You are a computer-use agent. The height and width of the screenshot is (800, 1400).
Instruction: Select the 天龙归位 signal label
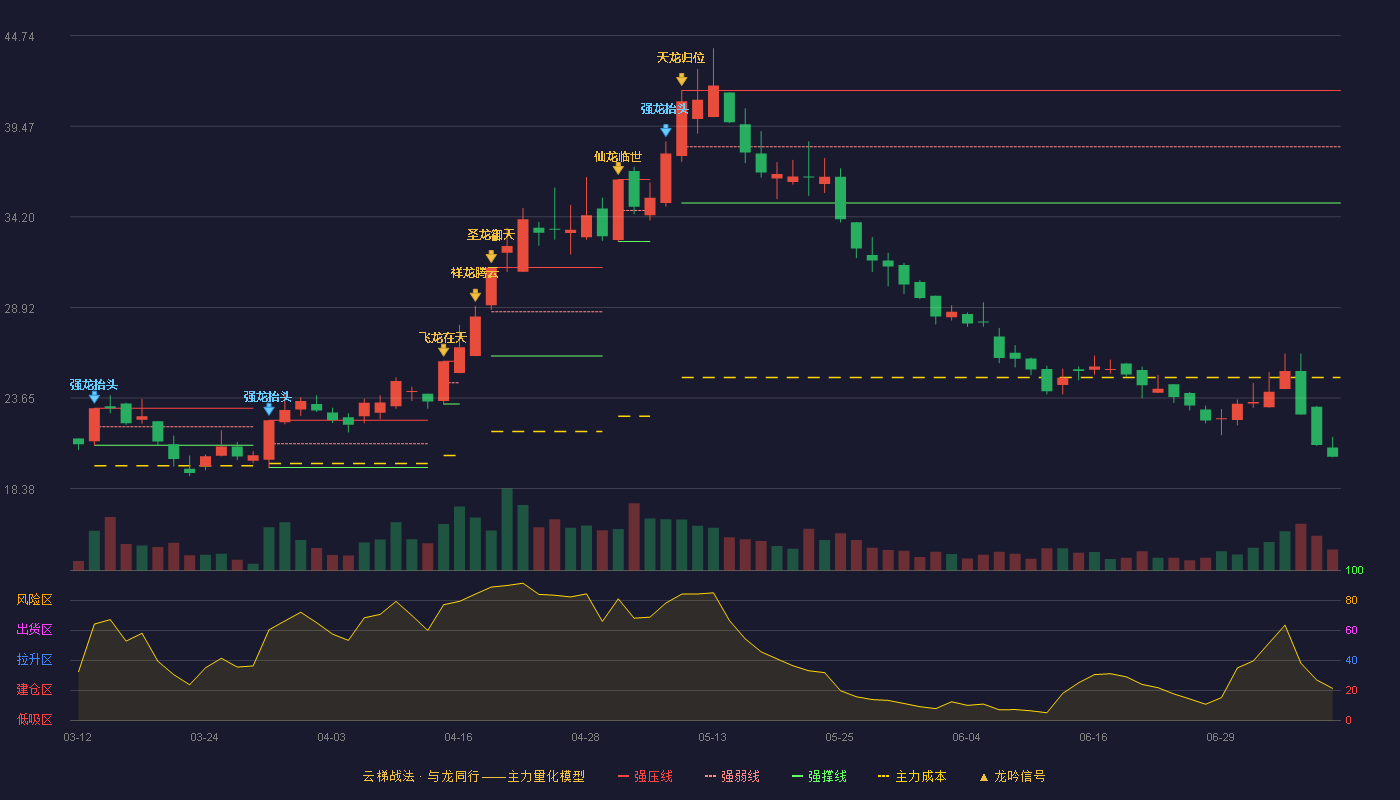[x=681, y=58]
